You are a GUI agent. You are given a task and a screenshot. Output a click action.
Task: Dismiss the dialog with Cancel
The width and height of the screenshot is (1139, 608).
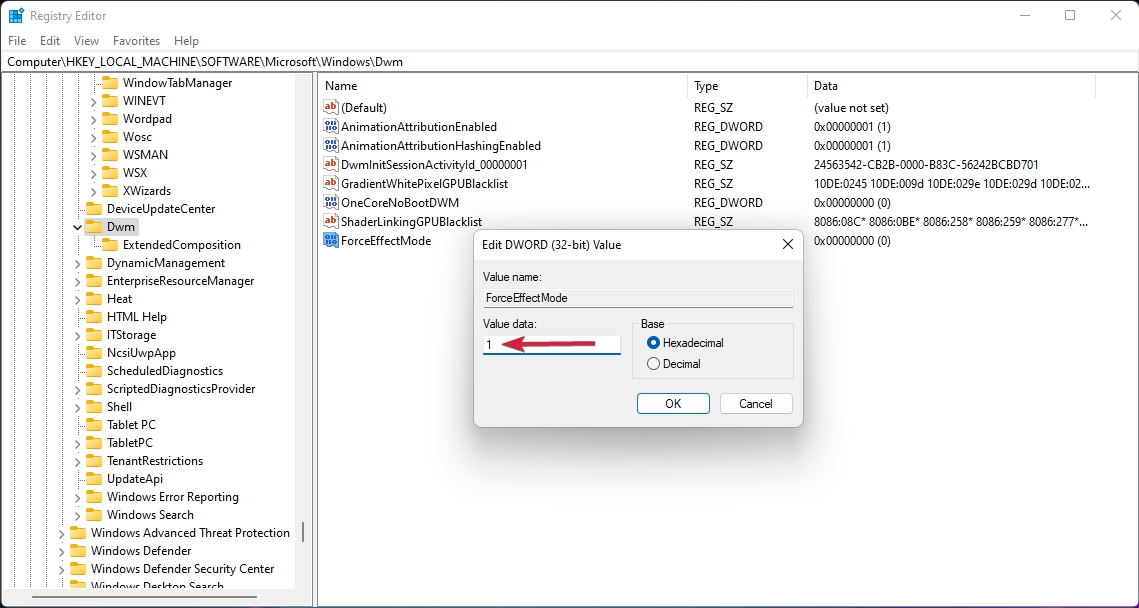click(755, 403)
